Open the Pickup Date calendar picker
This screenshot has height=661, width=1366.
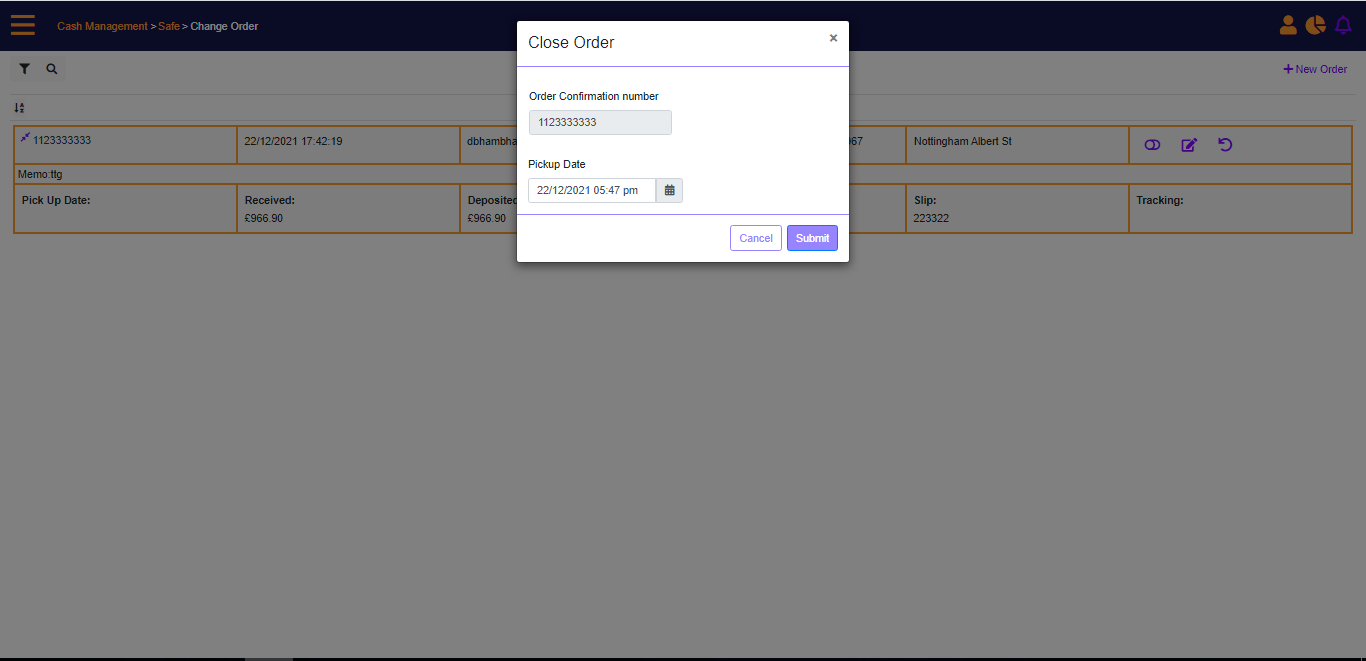pos(669,190)
